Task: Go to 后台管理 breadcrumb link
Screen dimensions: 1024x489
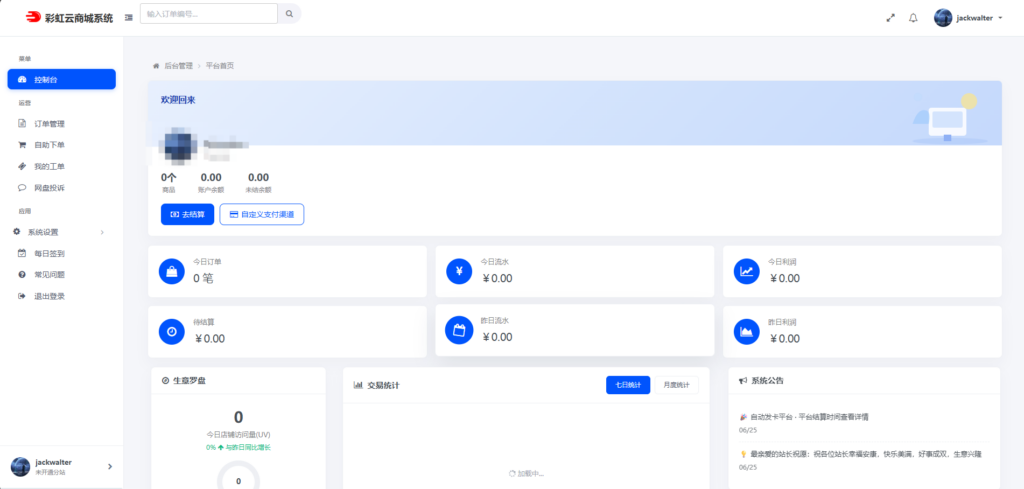Action: (x=178, y=65)
